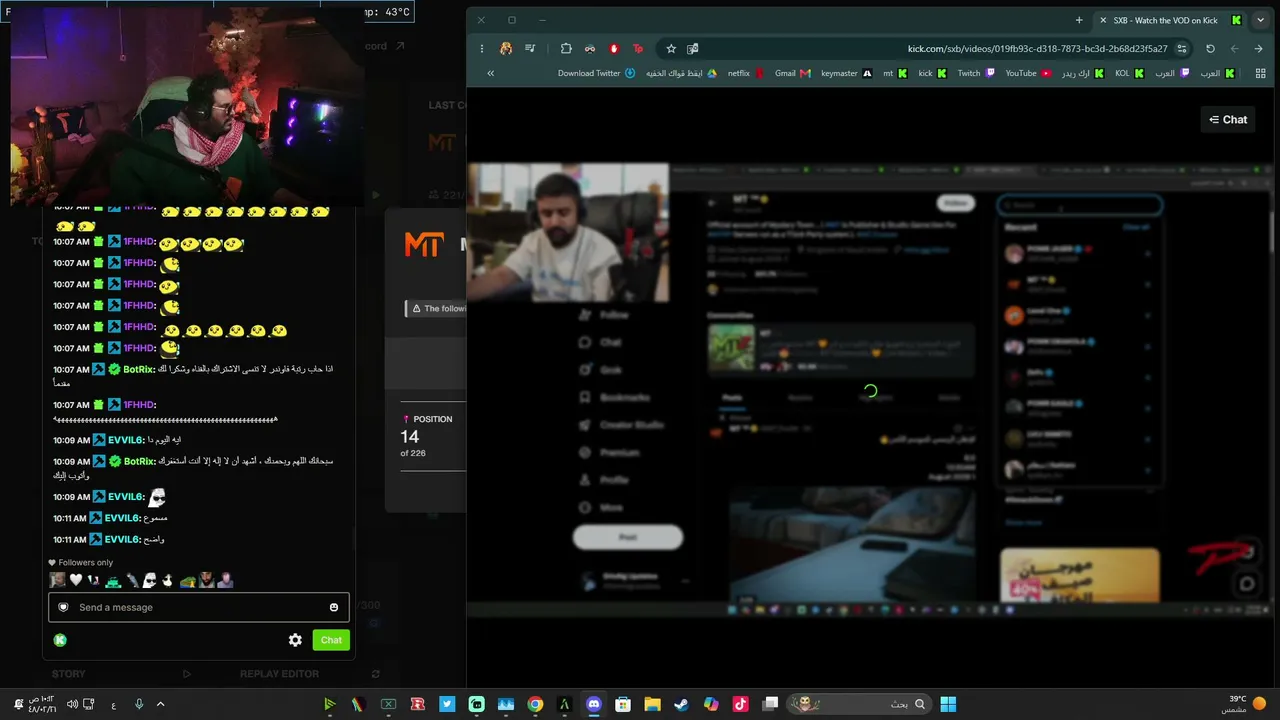Open site information icon in address bar
Screen dimensions: 1280x720
pos(1182,48)
